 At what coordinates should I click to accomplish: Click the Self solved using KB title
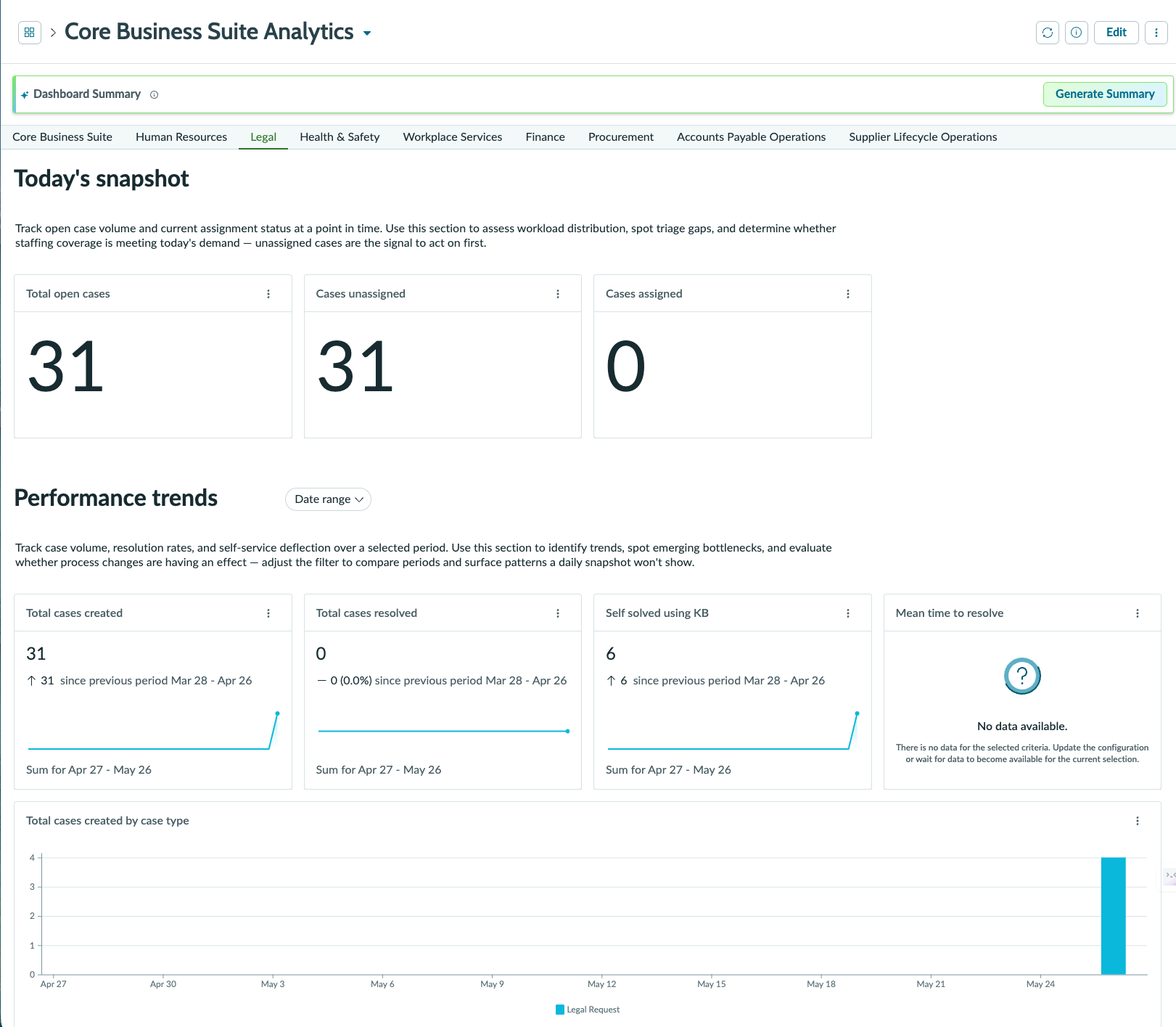pos(657,613)
